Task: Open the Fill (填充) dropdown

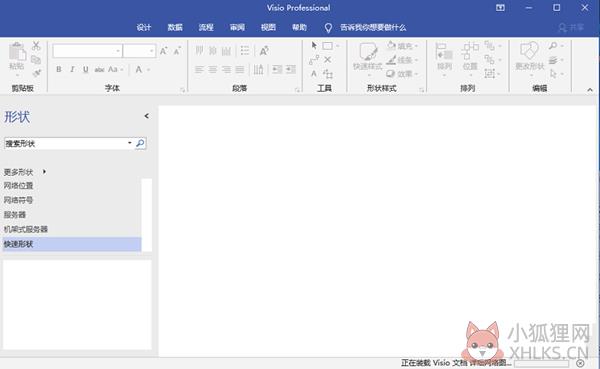Action: click(403, 46)
